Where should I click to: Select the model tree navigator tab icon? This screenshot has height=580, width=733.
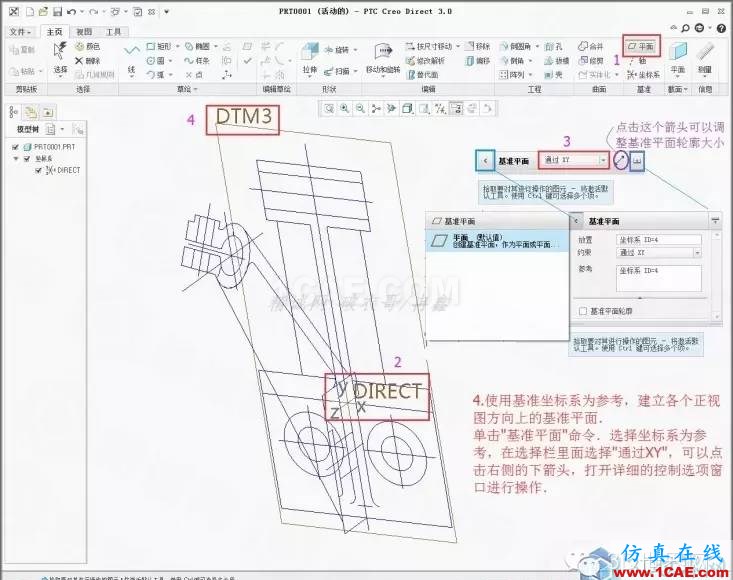(x=14, y=112)
